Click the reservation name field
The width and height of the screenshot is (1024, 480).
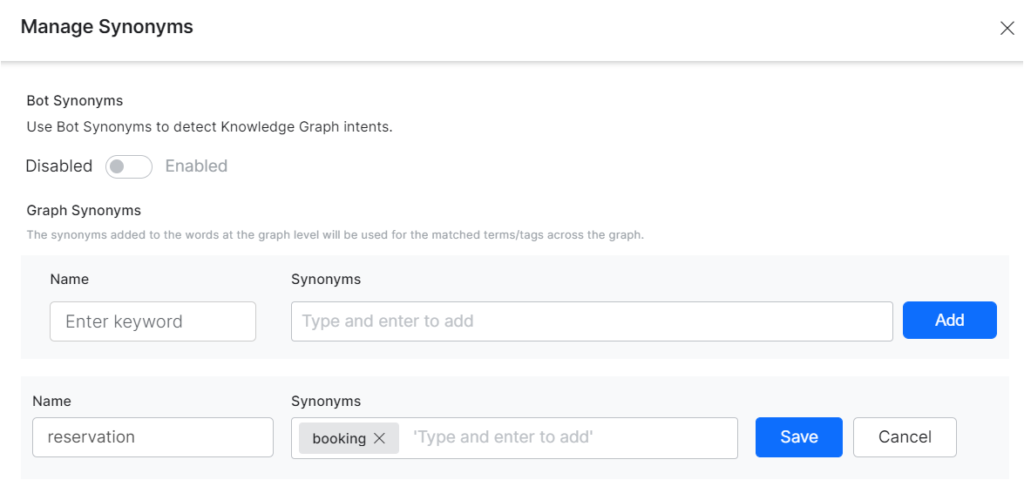pos(153,437)
